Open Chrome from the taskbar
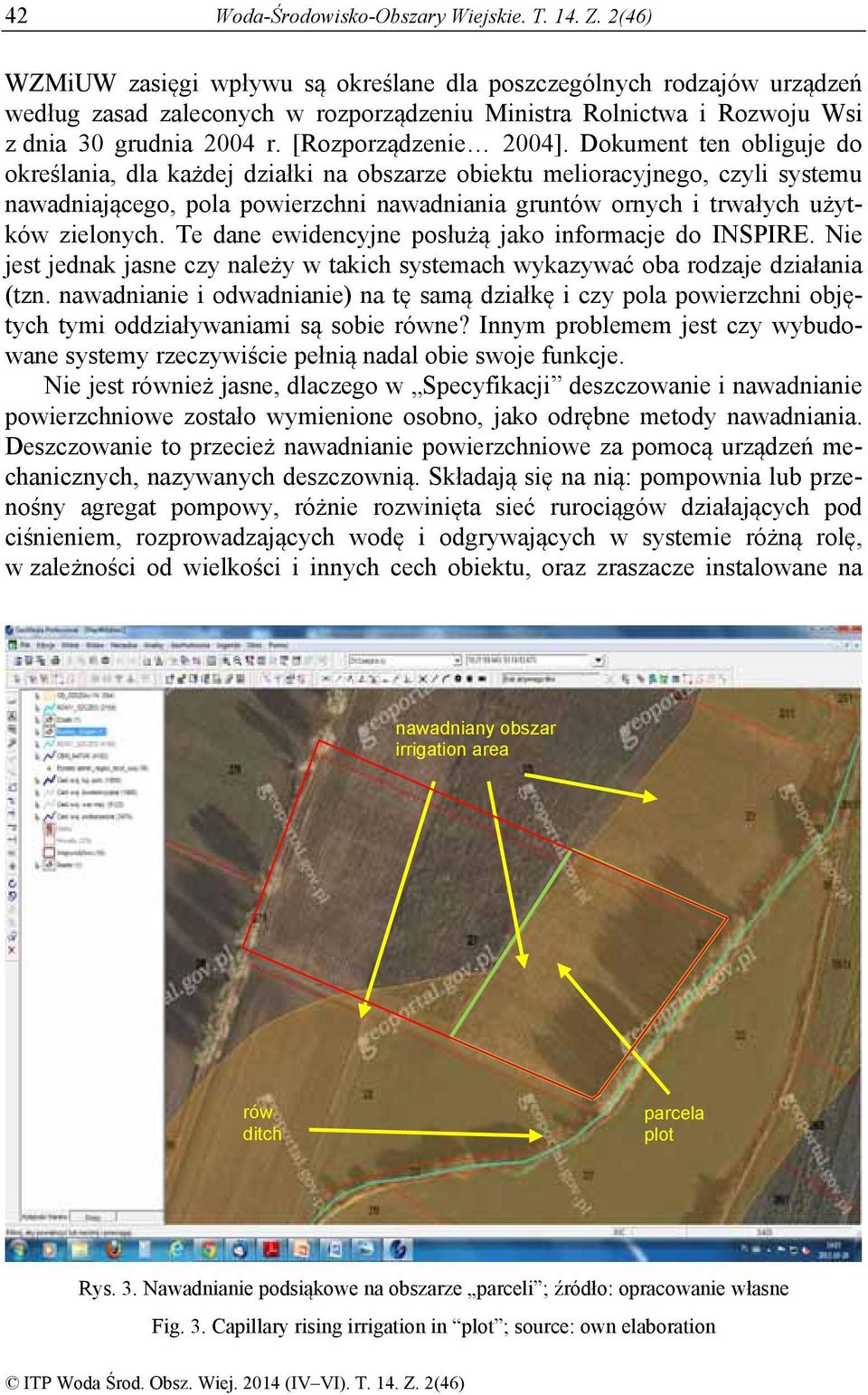This screenshot has height=1395, width=868. 209,1249
